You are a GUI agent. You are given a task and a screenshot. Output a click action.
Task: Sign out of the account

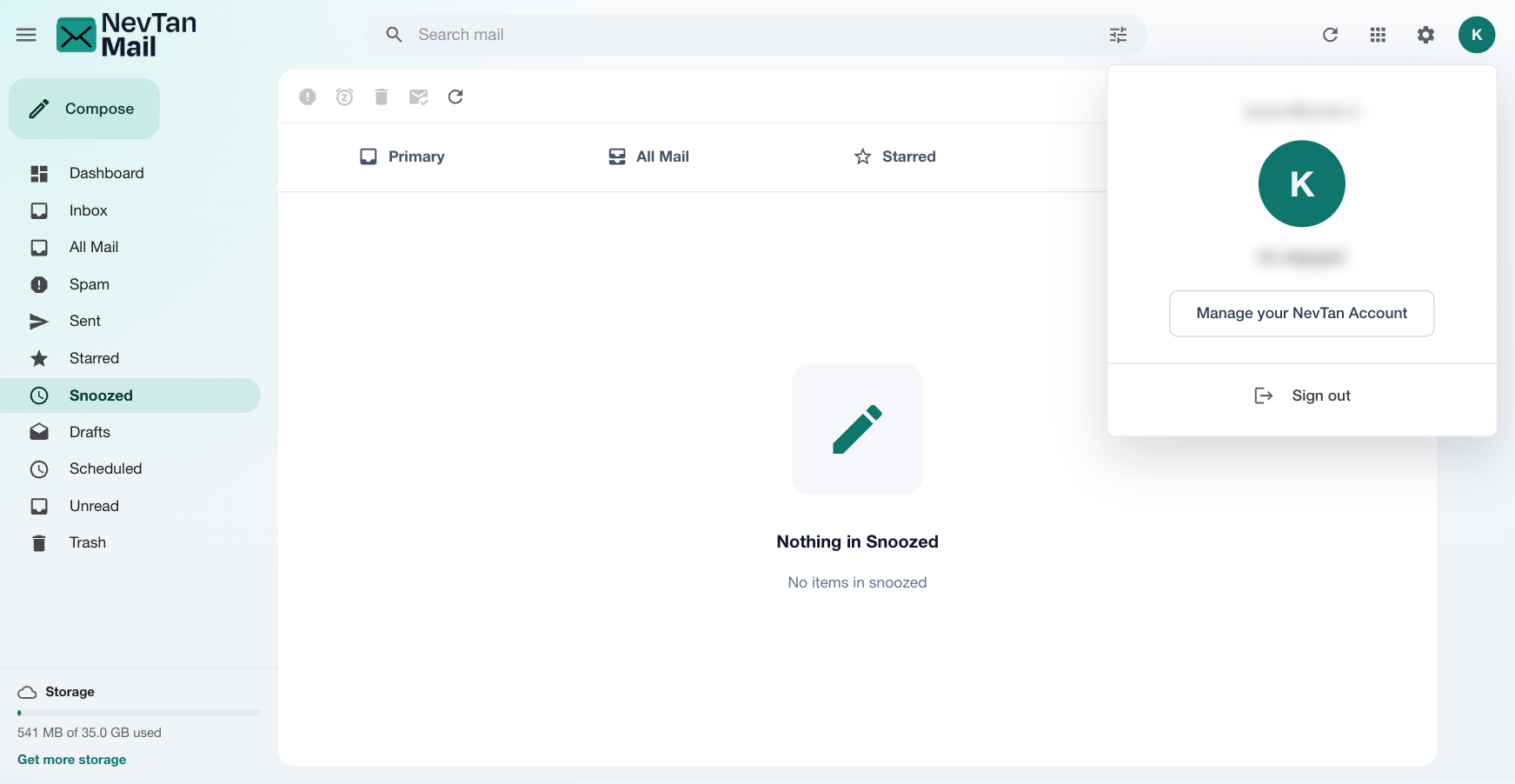[1301, 395]
